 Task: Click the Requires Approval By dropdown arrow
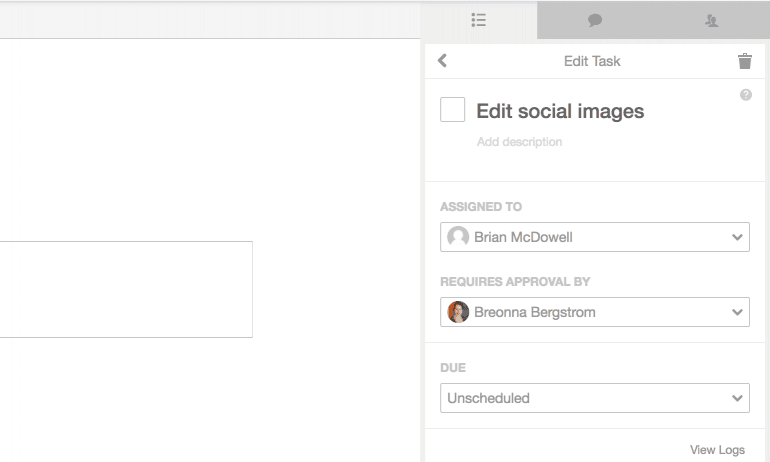[x=737, y=312]
